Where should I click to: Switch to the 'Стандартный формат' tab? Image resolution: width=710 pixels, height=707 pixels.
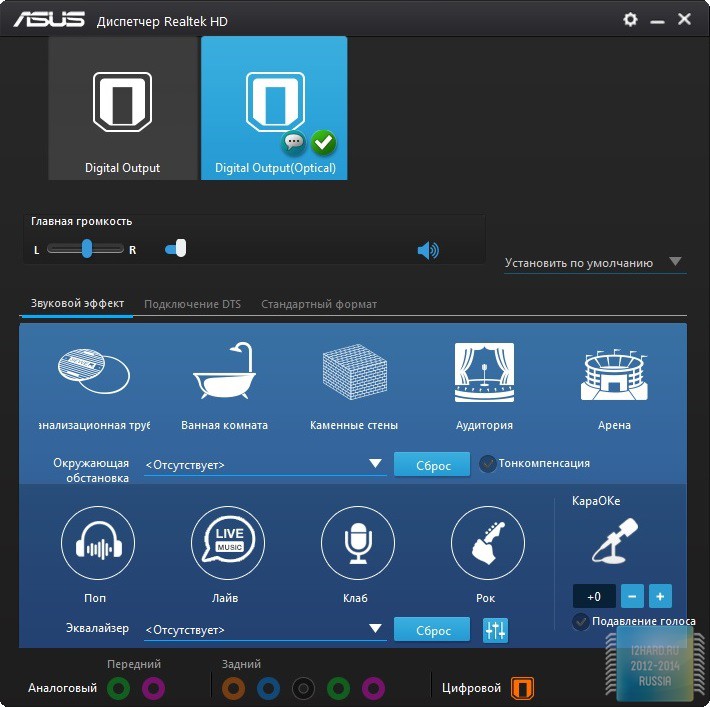click(319, 304)
